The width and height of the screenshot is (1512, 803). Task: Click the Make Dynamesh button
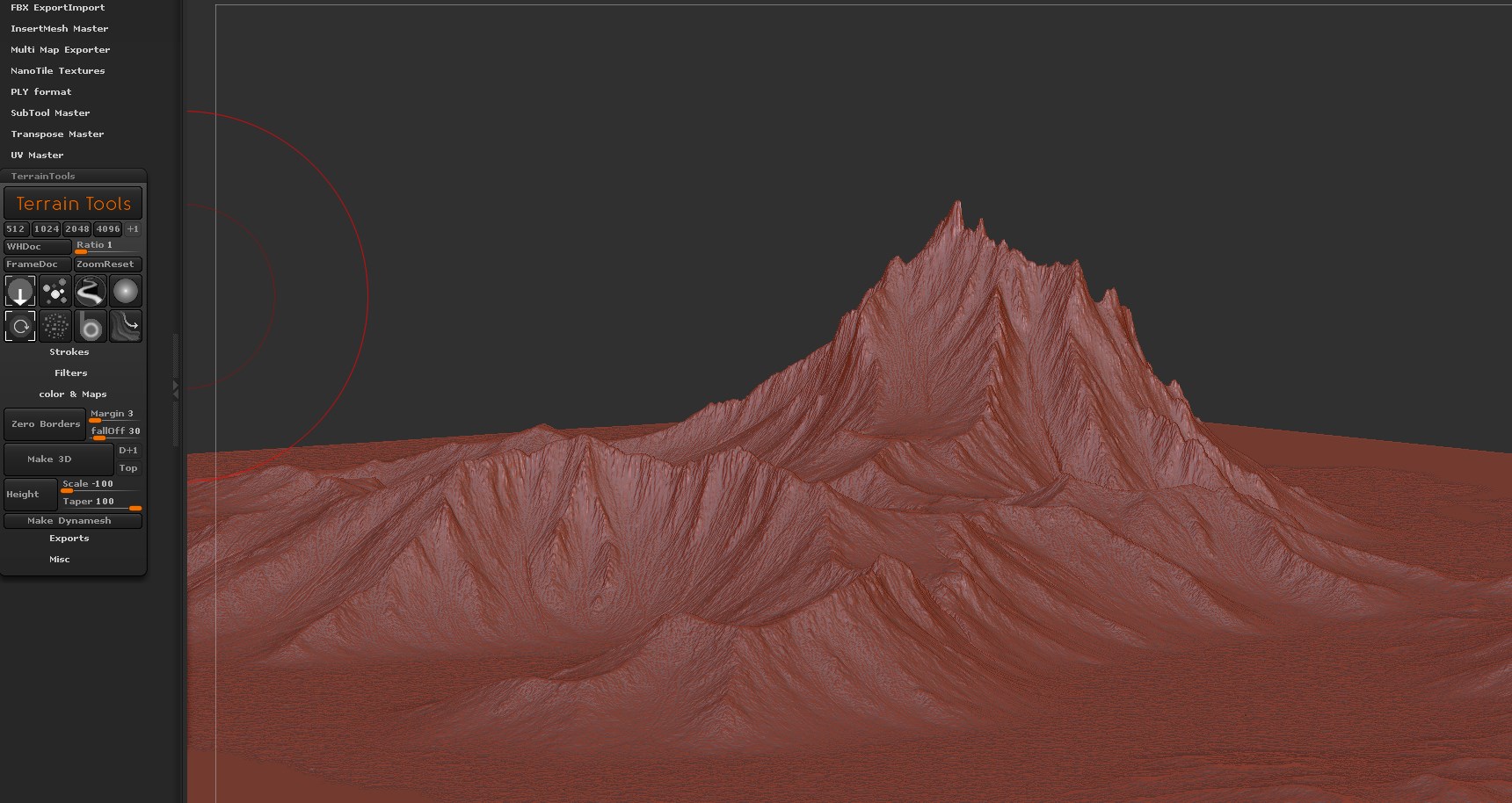pos(73,520)
